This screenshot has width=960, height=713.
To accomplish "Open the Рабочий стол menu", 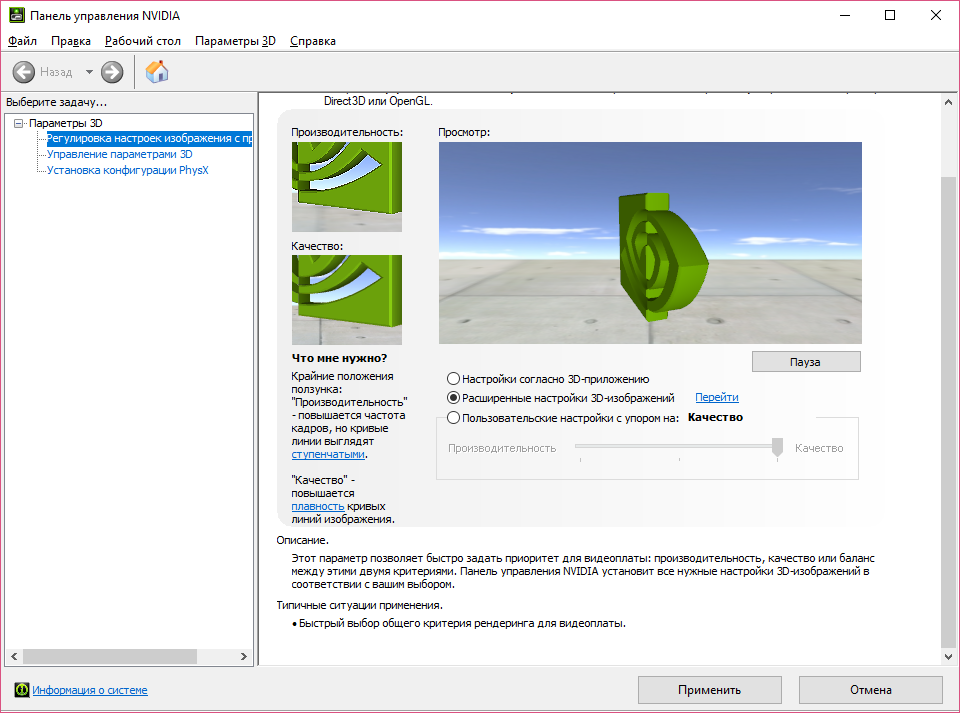I will (143, 41).
